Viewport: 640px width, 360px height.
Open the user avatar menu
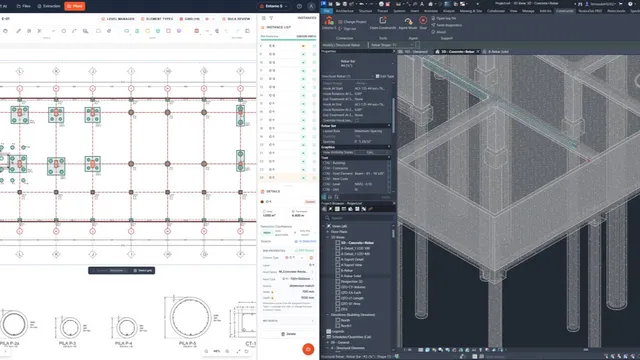[x=311, y=6]
